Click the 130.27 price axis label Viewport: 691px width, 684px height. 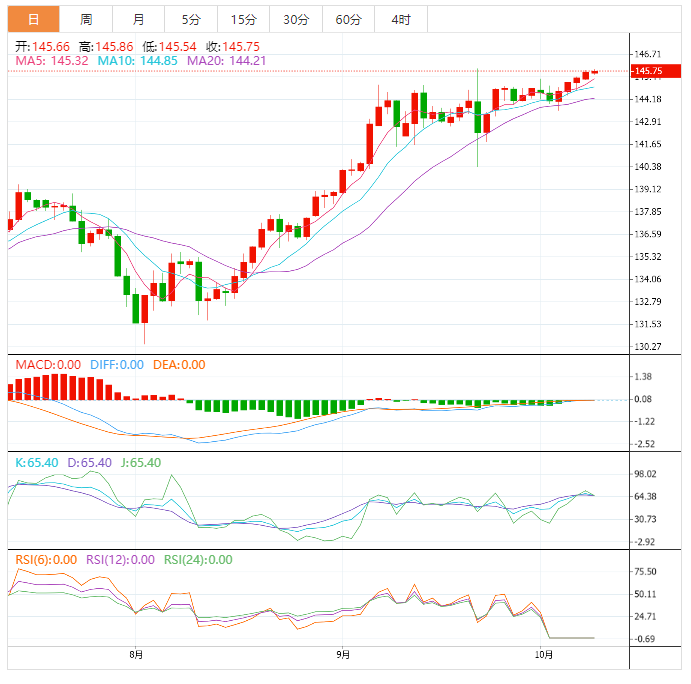coord(648,346)
